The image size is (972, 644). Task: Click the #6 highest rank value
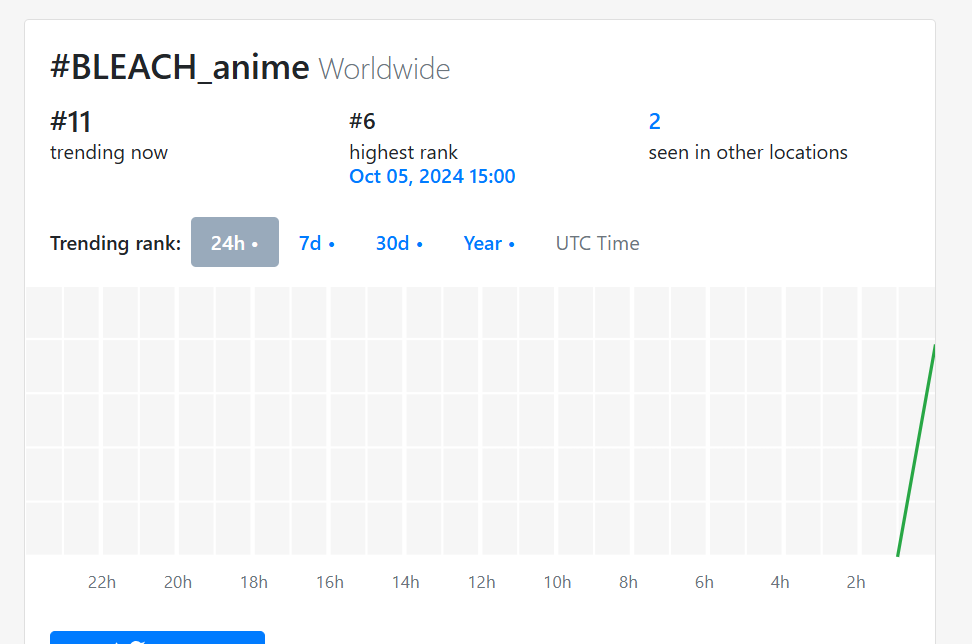coord(363,121)
